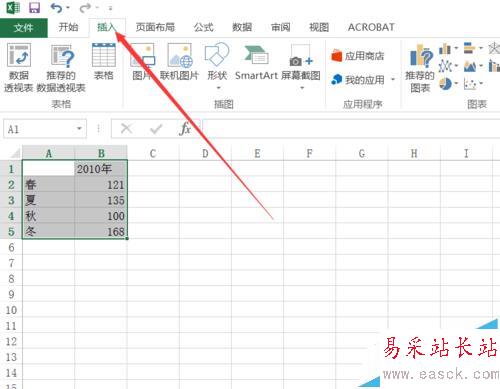Switch to the ACROBAT tab
The height and width of the screenshot is (389, 500).
pyautogui.click(x=371, y=27)
